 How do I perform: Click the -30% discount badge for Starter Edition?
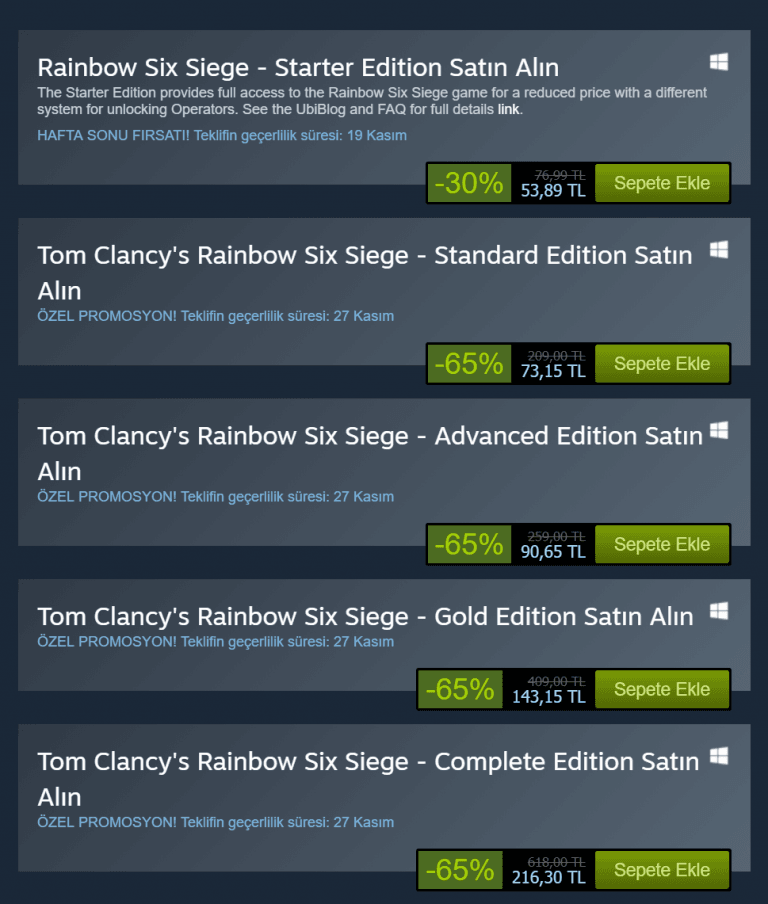tap(469, 183)
